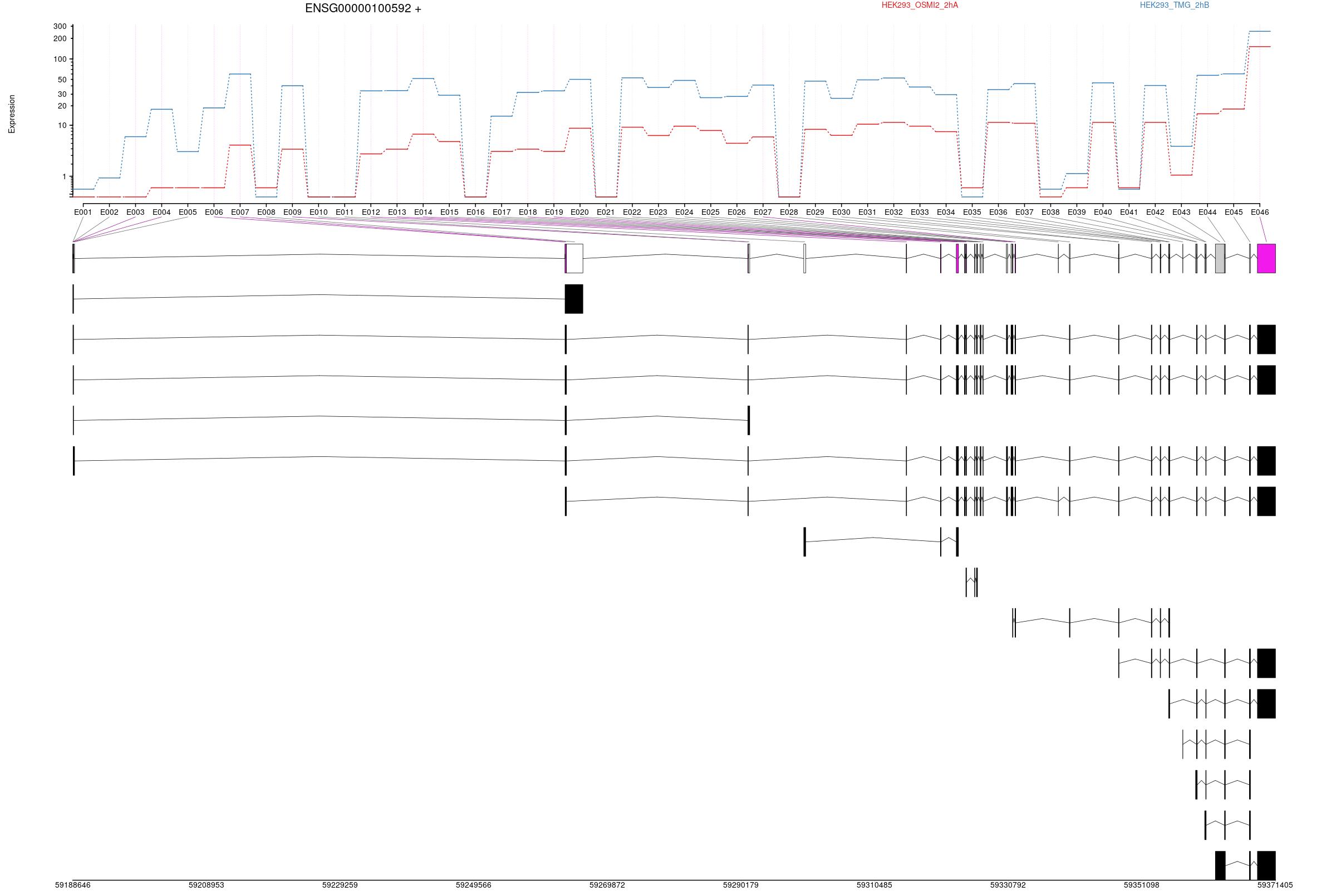Click the large magenta exon box in gene model
The image size is (1336, 896).
pos(1266,258)
